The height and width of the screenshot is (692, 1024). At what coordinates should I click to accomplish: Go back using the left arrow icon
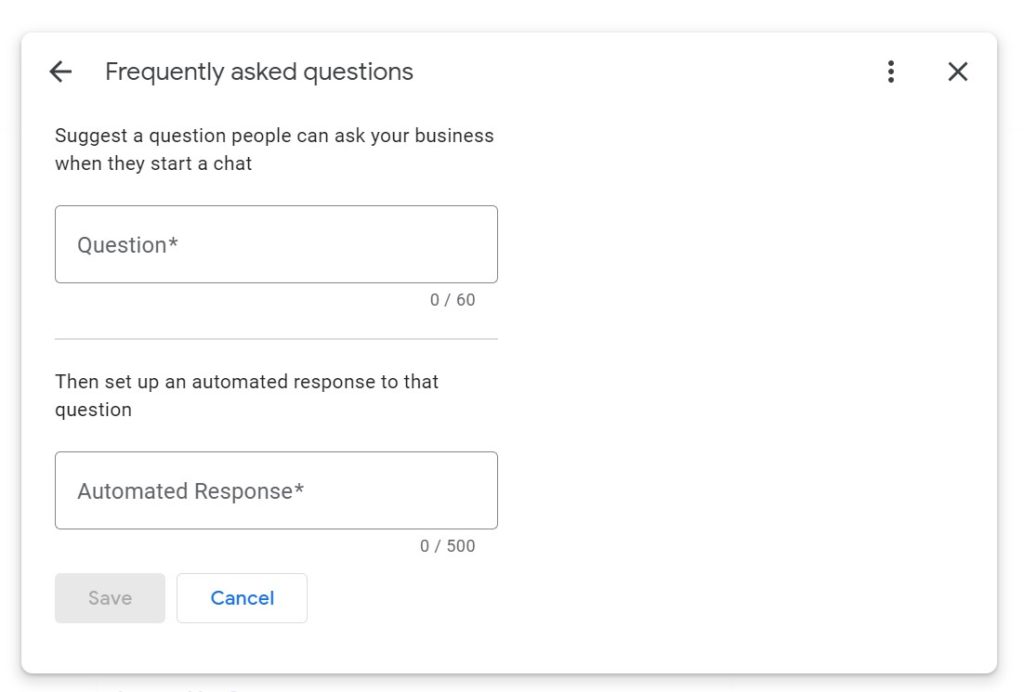pos(61,71)
